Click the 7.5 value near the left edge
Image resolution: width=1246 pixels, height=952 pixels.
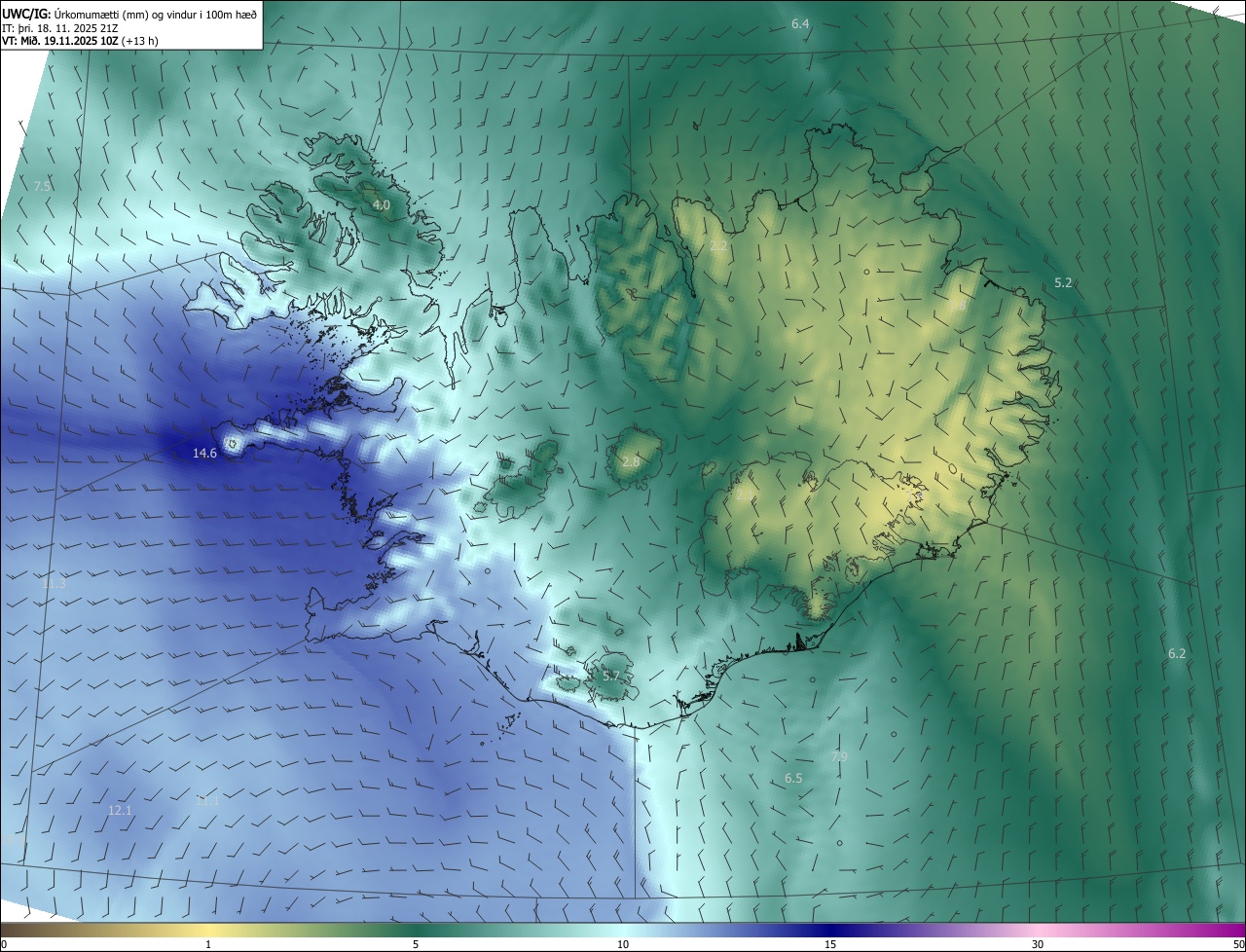(x=42, y=186)
